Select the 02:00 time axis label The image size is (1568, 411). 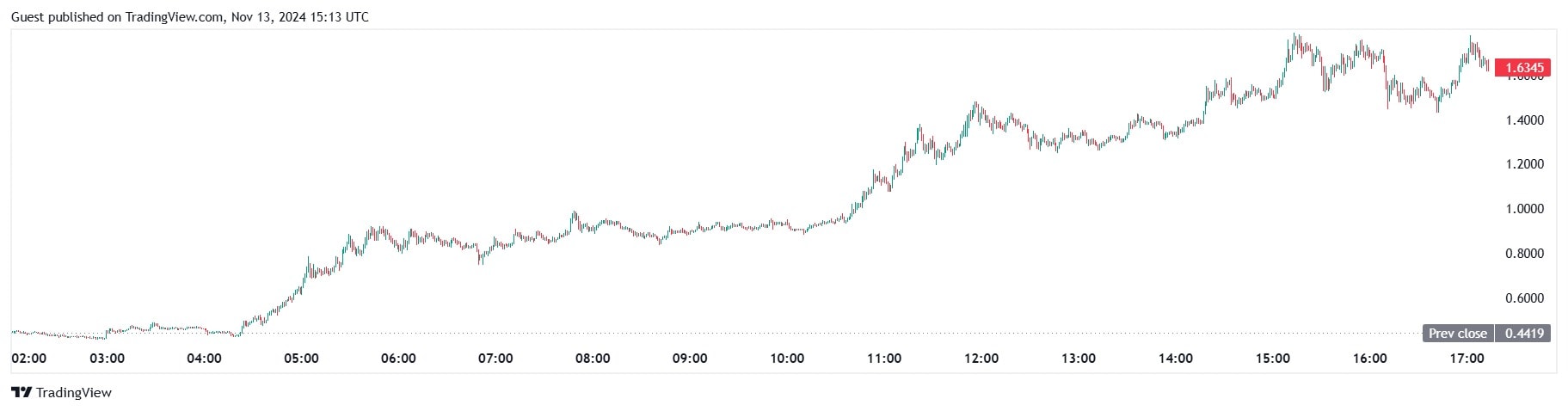click(30, 359)
